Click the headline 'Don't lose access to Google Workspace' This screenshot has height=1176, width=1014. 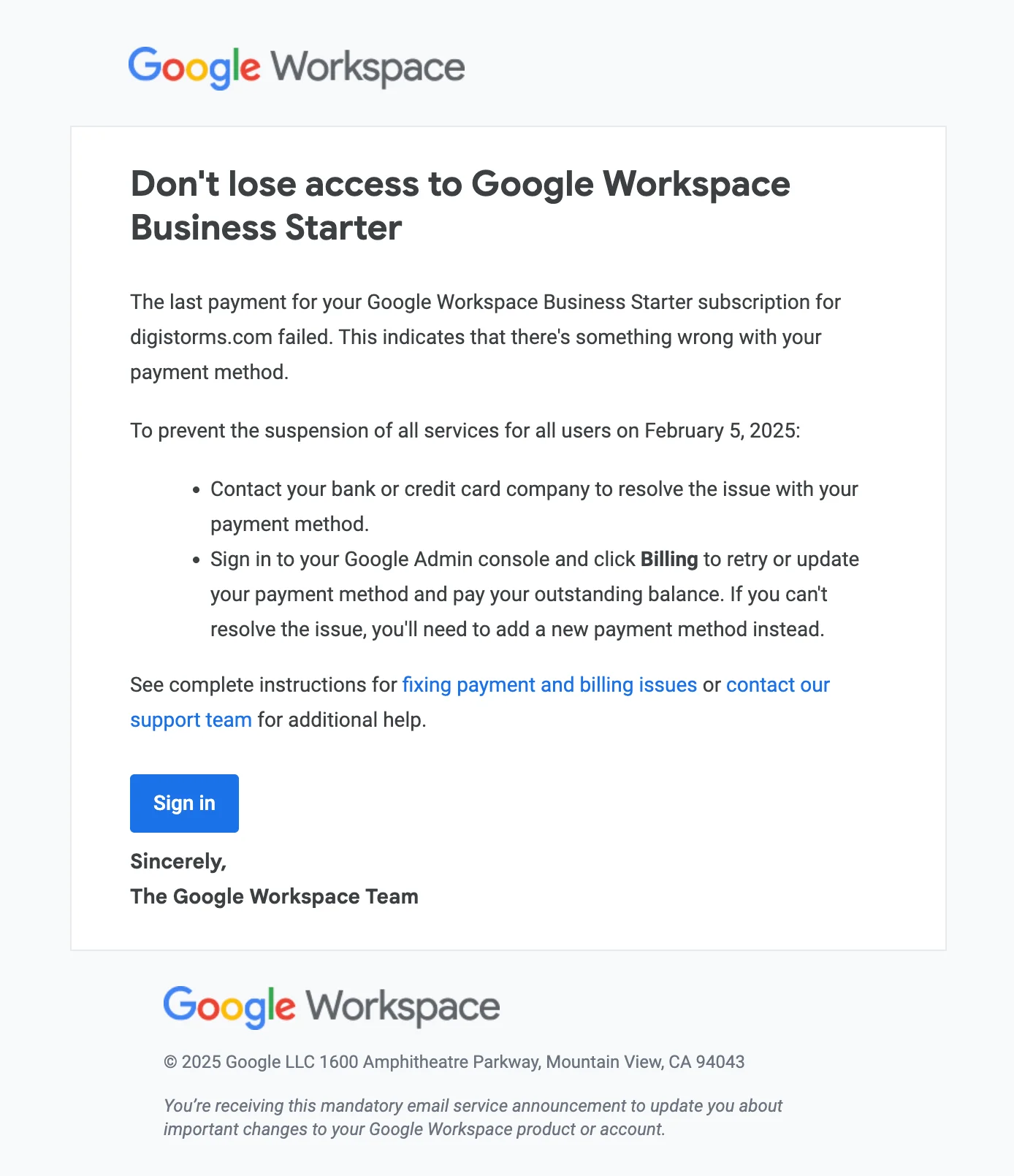460,184
